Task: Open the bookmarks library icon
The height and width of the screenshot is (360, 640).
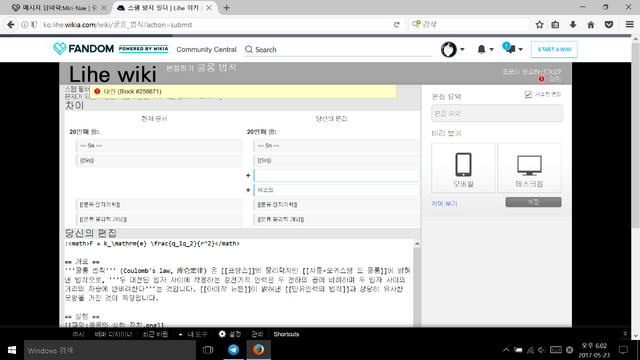Action: (x=555, y=25)
